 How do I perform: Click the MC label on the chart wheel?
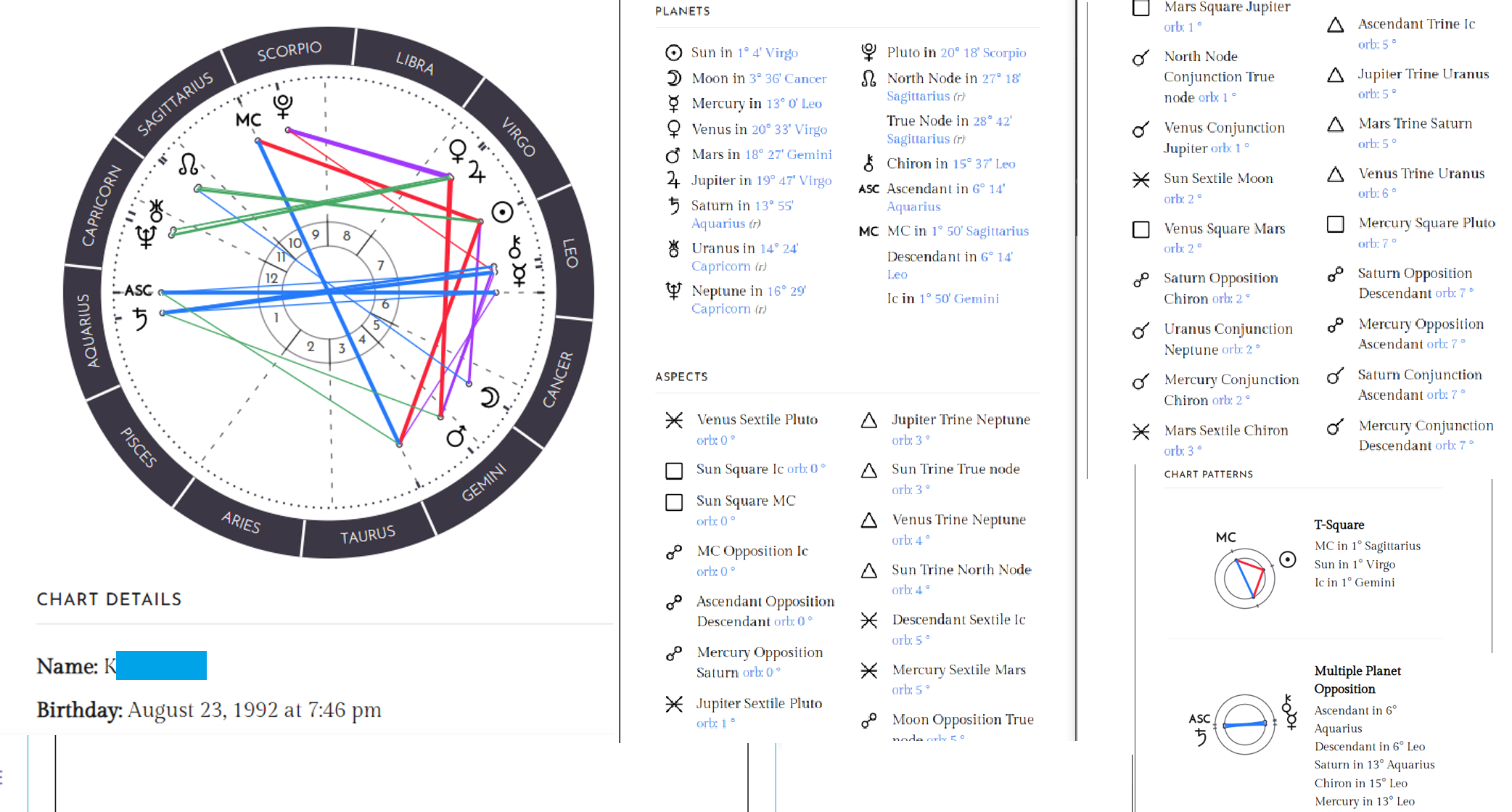click(x=248, y=120)
